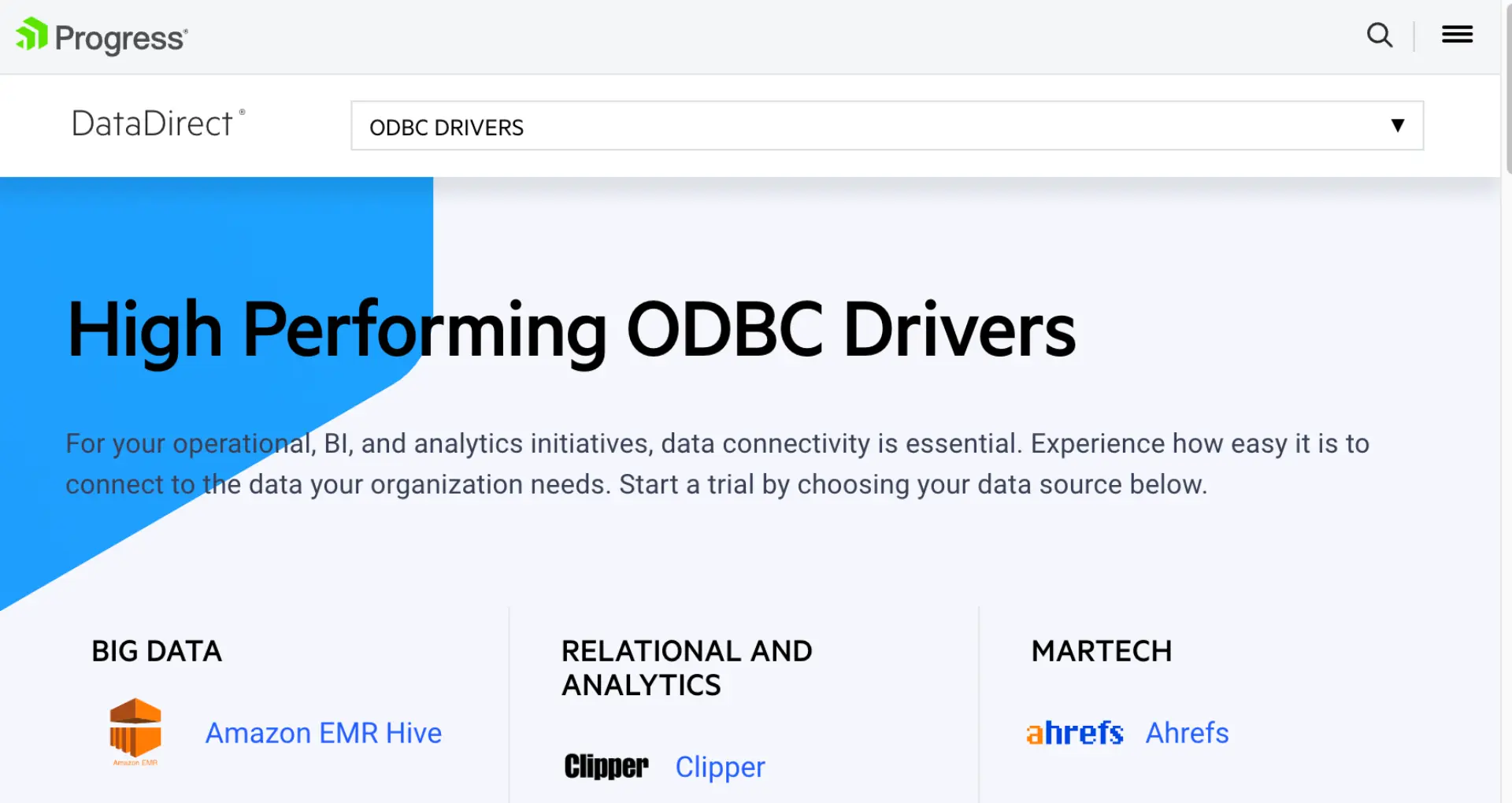Image resolution: width=1512 pixels, height=803 pixels.
Task: Open the search magnifier icon
Action: point(1379,35)
